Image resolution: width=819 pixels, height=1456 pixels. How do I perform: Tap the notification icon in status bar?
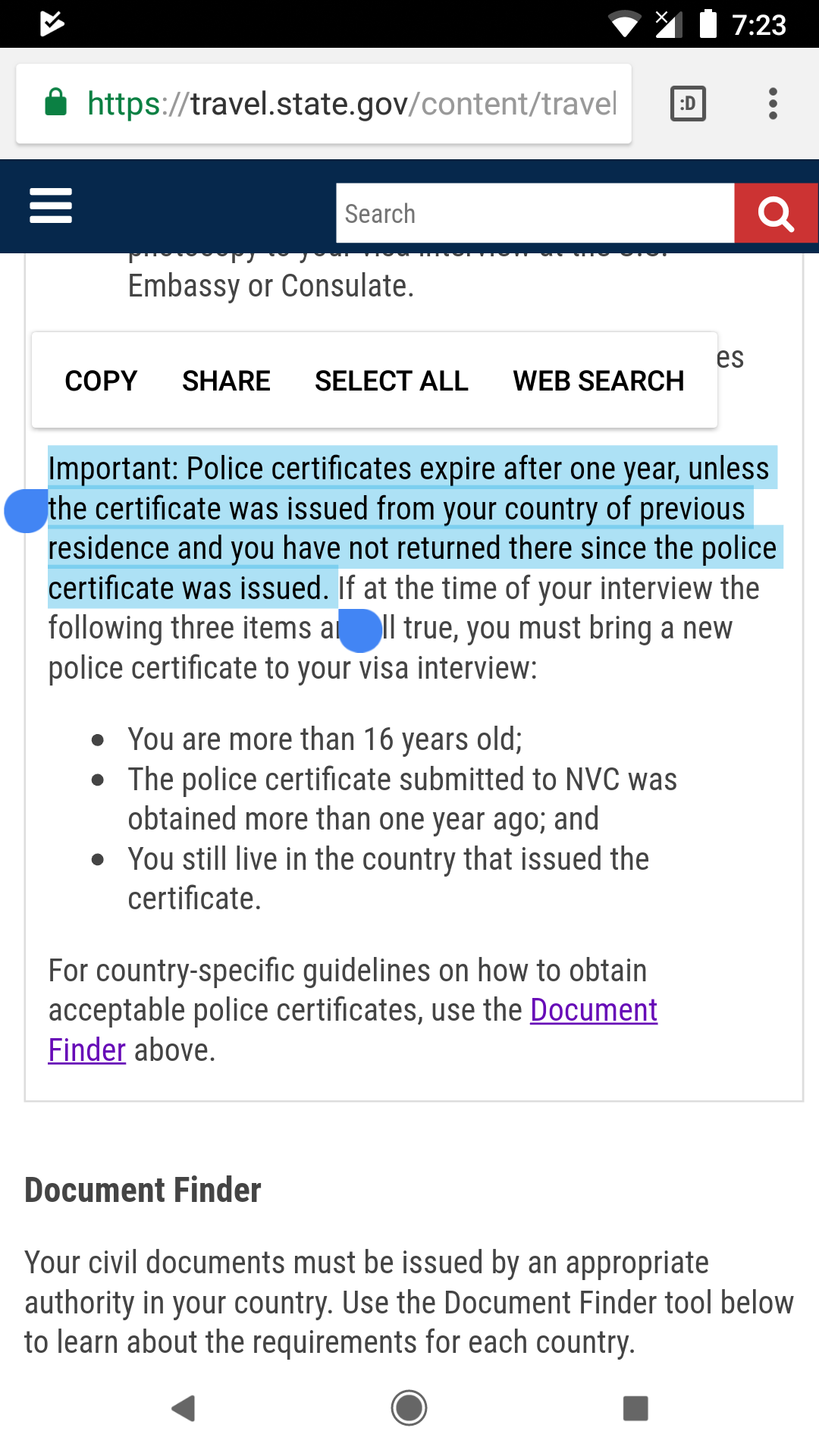(52, 24)
